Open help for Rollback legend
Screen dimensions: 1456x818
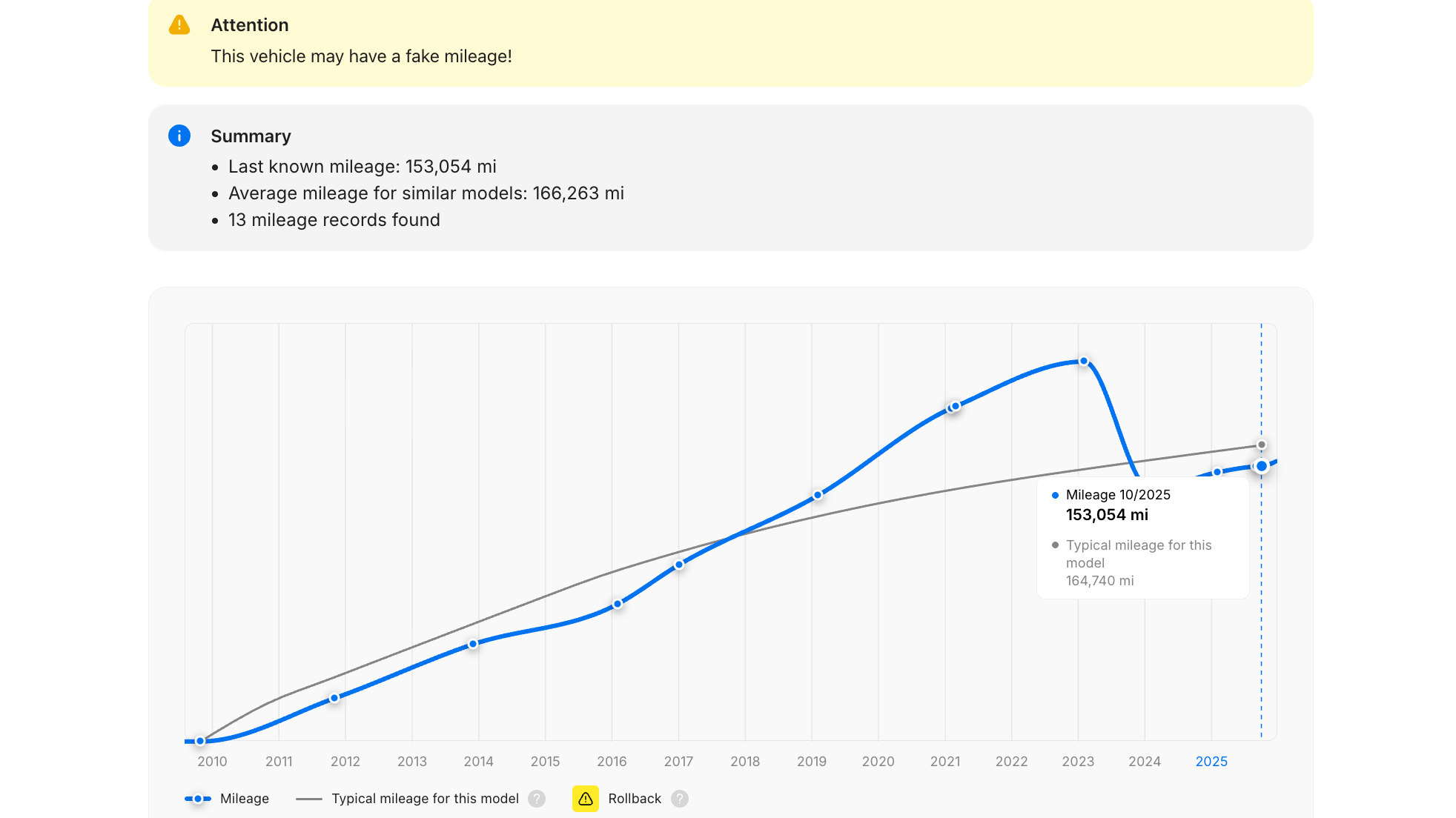(680, 799)
